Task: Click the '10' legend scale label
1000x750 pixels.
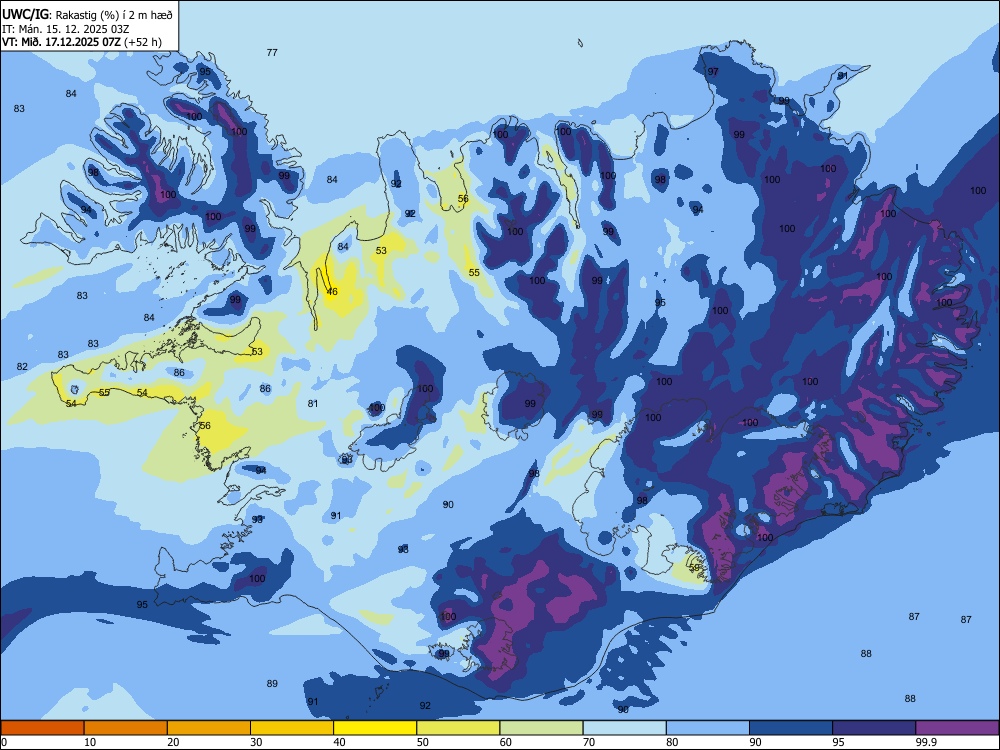Action: pos(90,742)
